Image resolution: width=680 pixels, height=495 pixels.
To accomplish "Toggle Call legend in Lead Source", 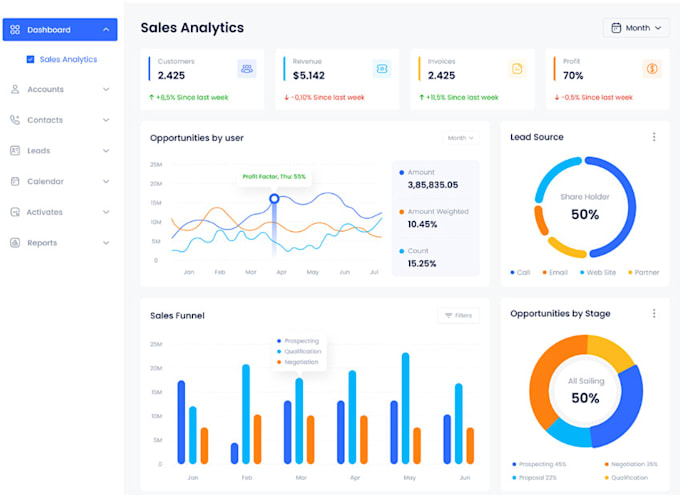I will coord(520,272).
